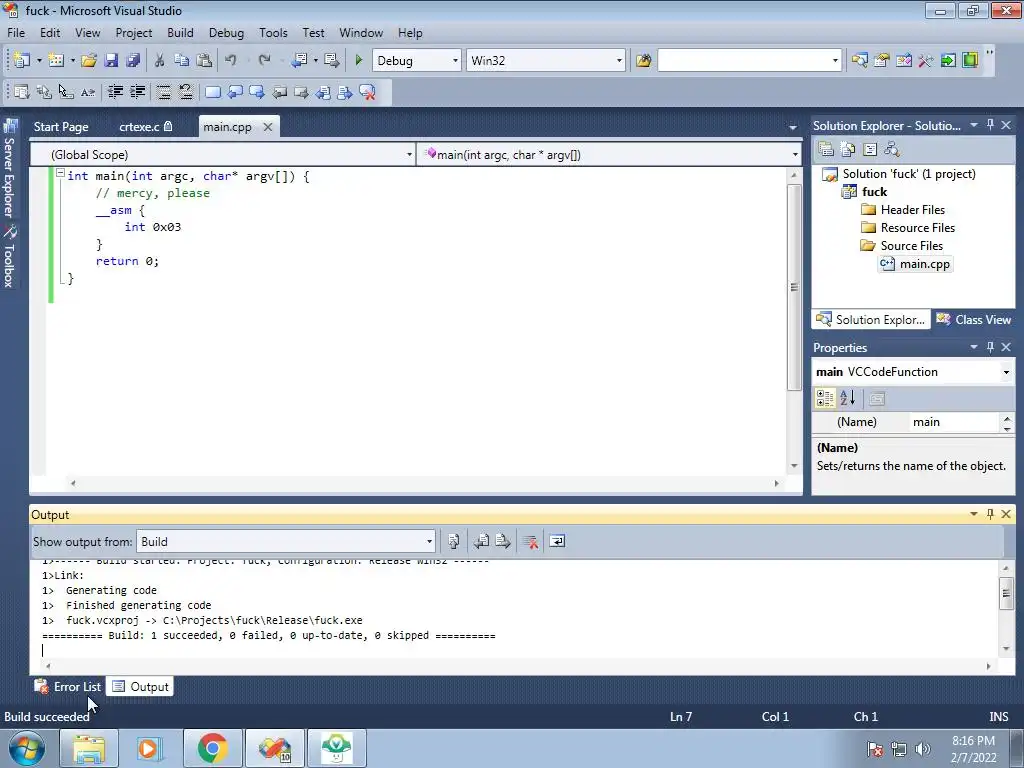Open the Toolbox hammer-and-wrench toolbar icon

point(925,61)
